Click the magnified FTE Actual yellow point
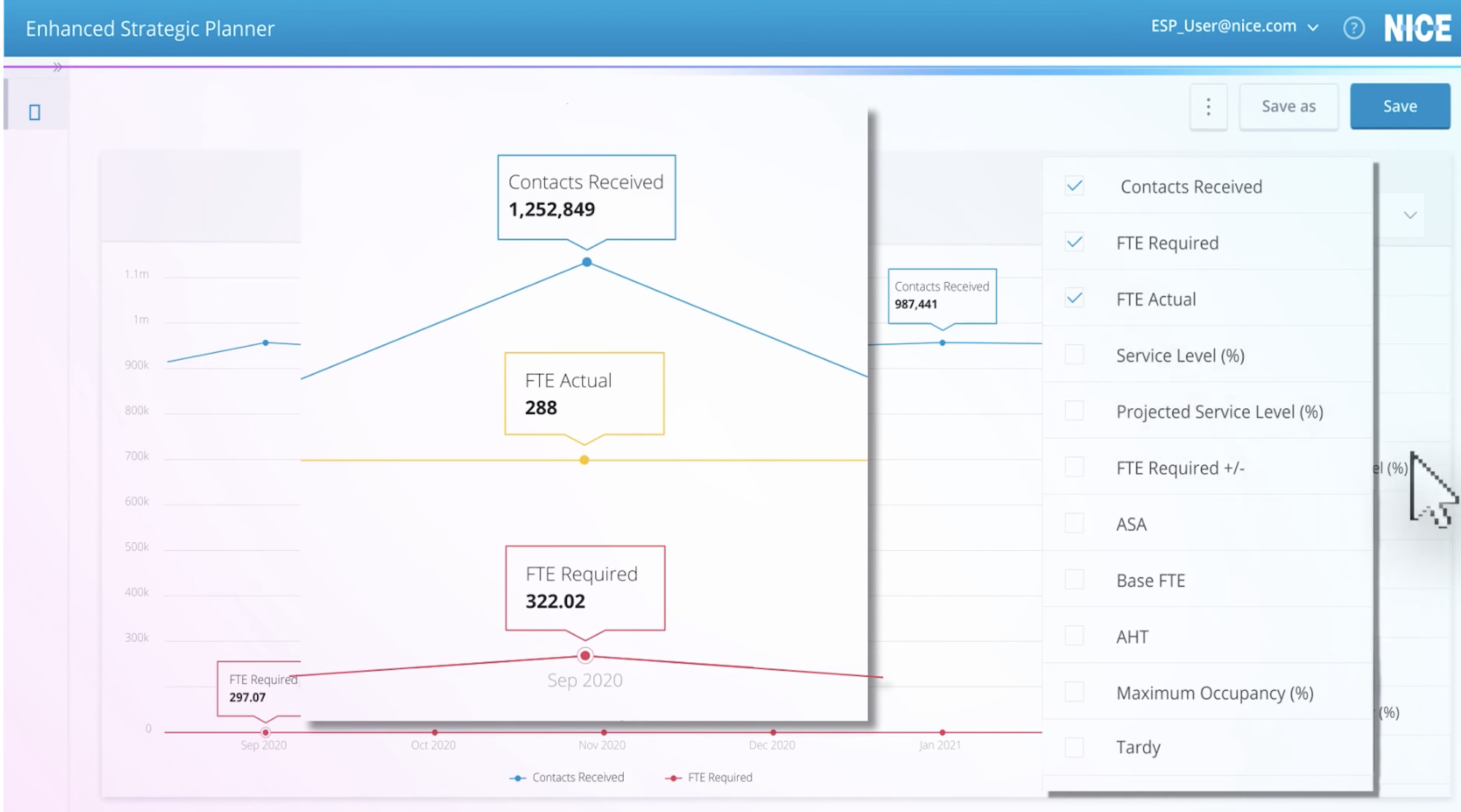1461x812 pixels. pyautogui.click(x=584, y=460)
